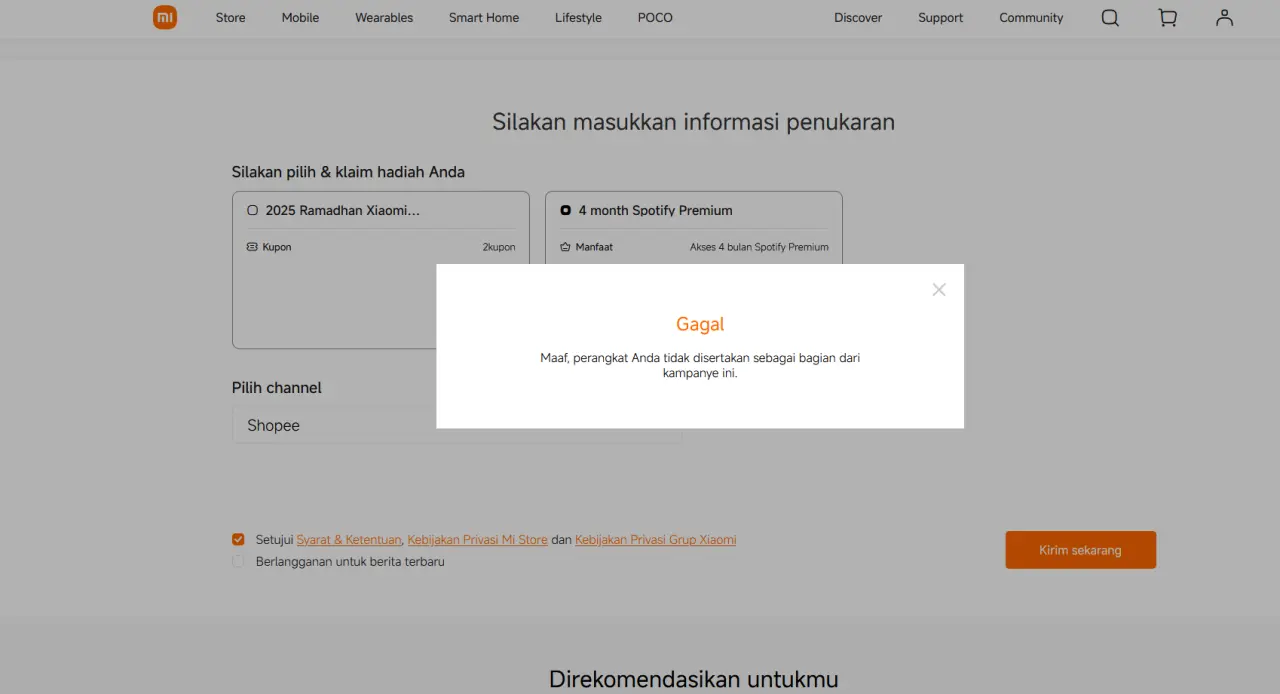Click the Gagal heading text
This screenshot has height=694, width=1280.
[700, 324]
